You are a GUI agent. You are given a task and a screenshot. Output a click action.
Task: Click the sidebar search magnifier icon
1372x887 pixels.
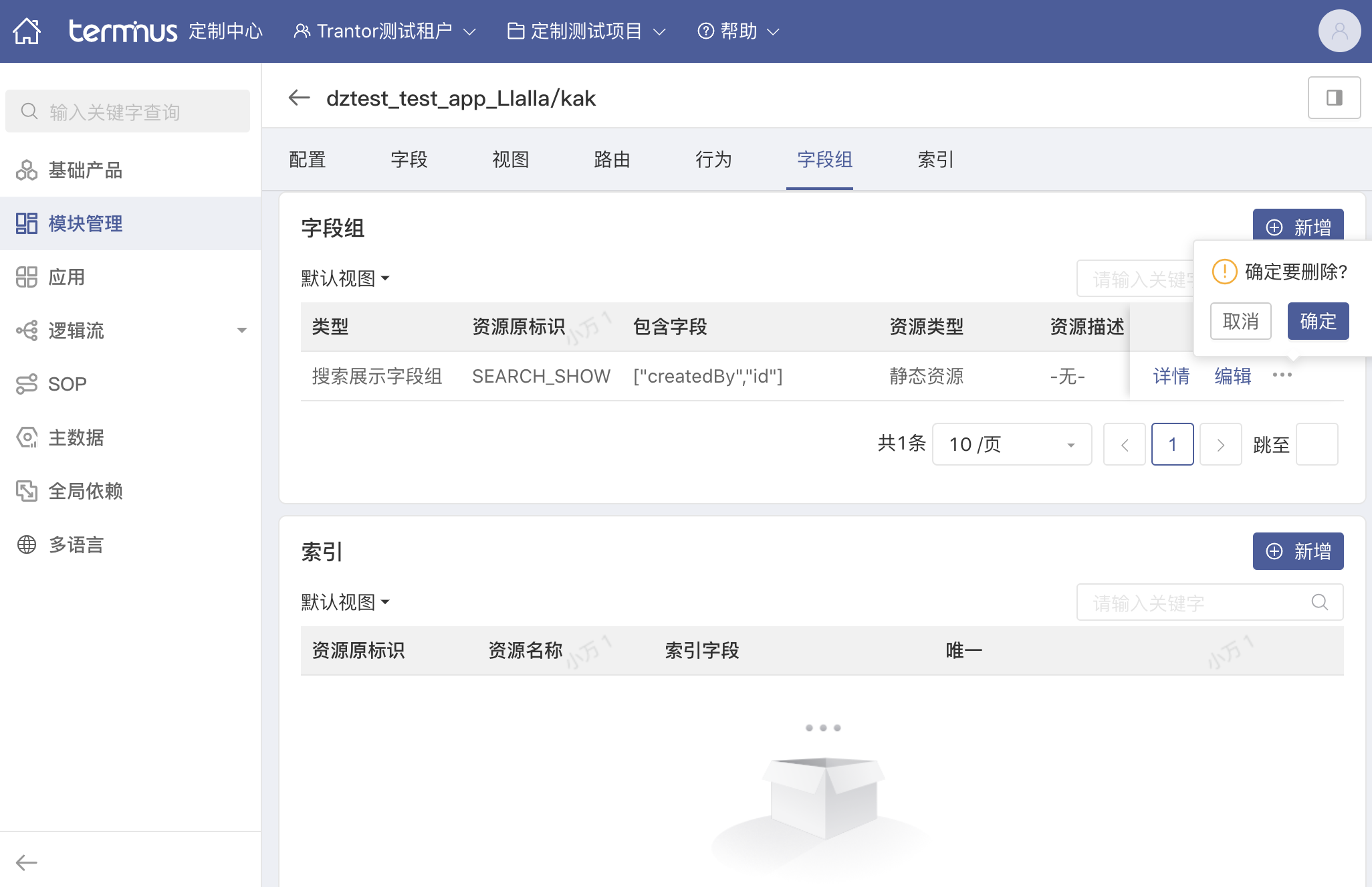(29, 111)
